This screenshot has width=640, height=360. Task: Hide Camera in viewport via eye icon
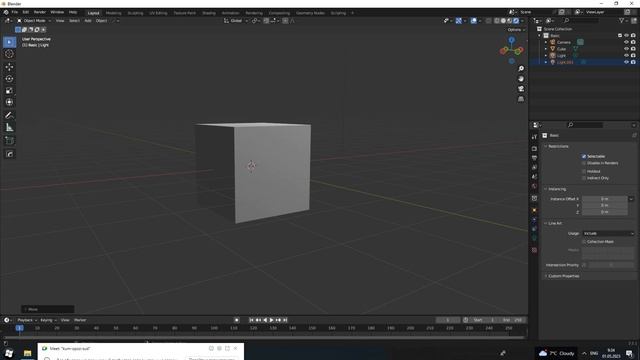tap(626, 42)
